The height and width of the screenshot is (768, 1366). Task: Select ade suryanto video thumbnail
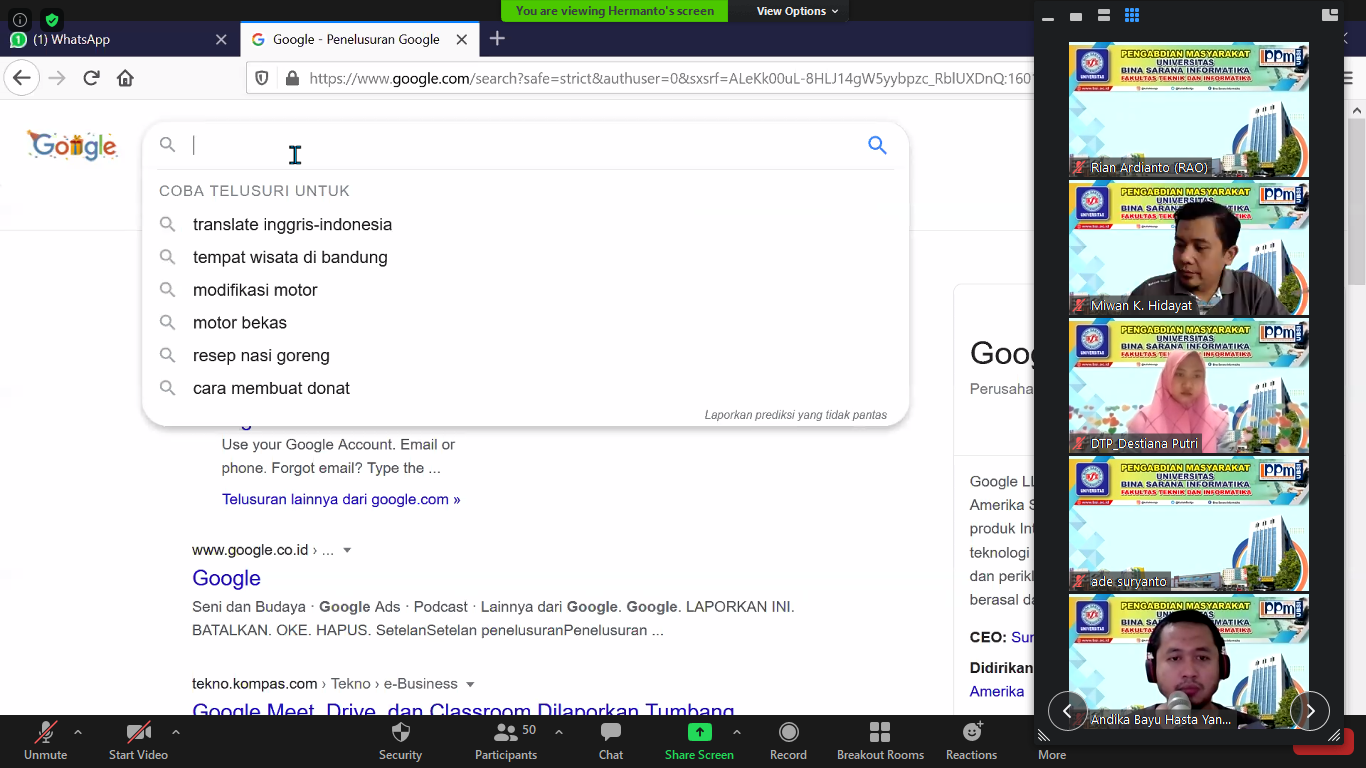tap(1189, 523)
